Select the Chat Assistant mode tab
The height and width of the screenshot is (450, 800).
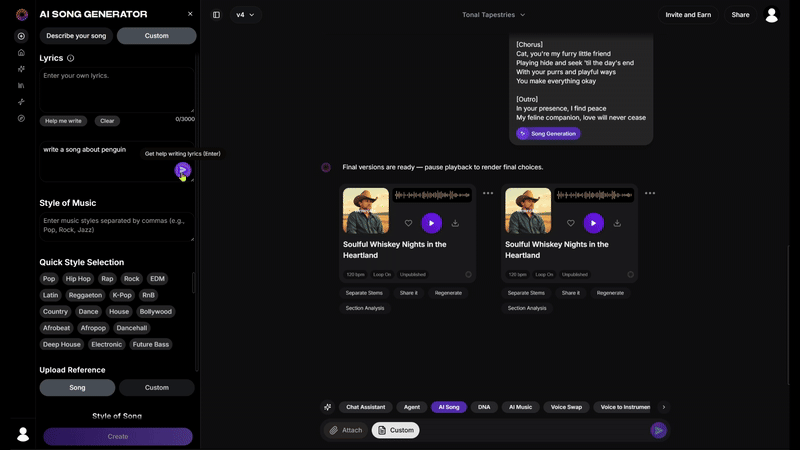click(365, 407)
